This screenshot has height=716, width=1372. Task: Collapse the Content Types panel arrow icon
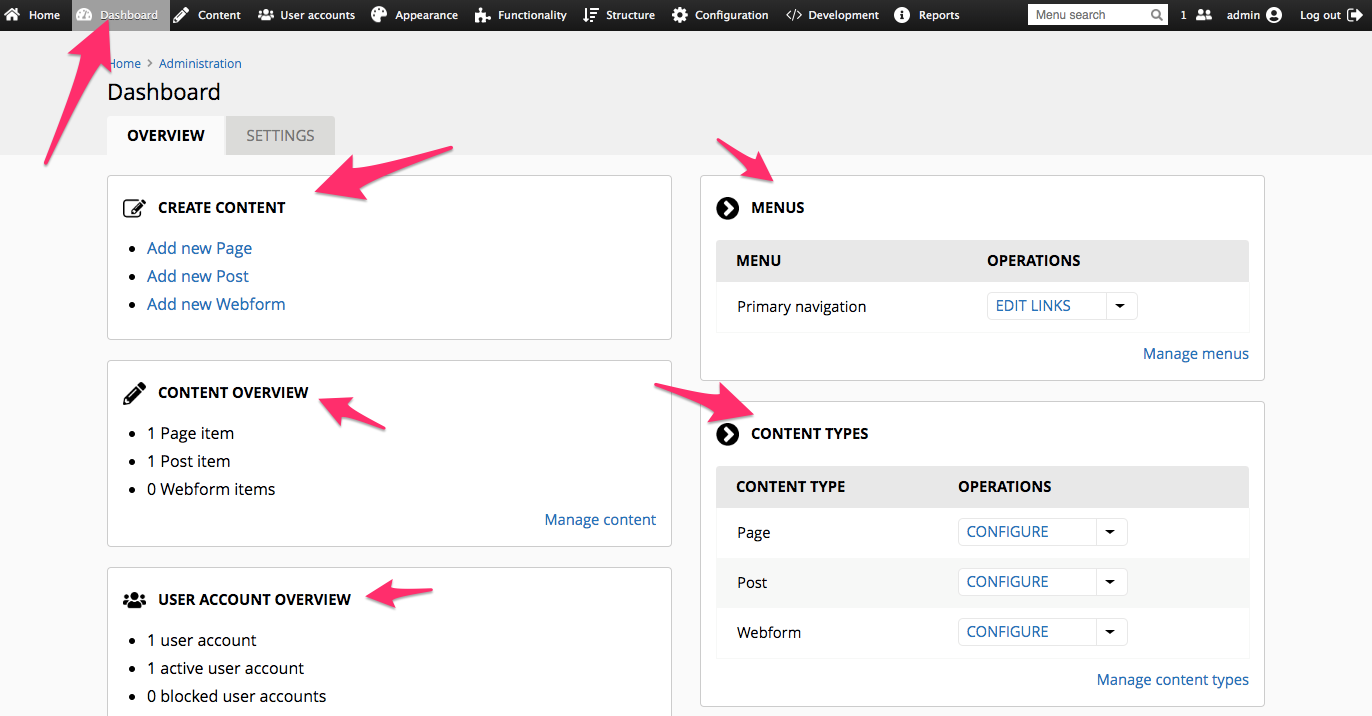[728, 434]
